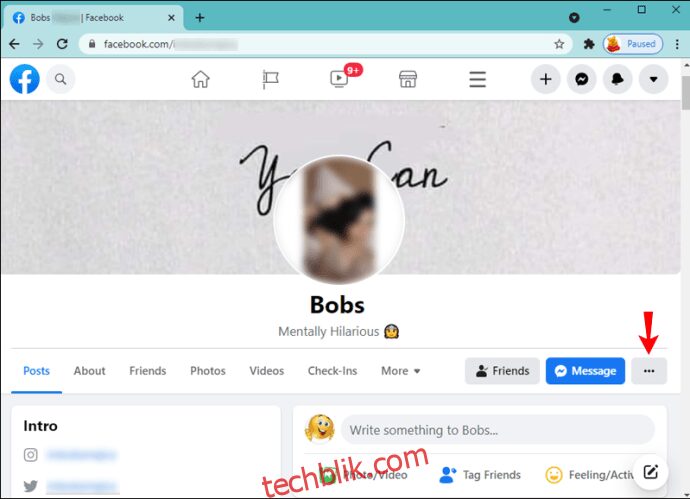Click the Create plus button
The height and width of the screenshot is (499, 690).
(x=546, y=79)
